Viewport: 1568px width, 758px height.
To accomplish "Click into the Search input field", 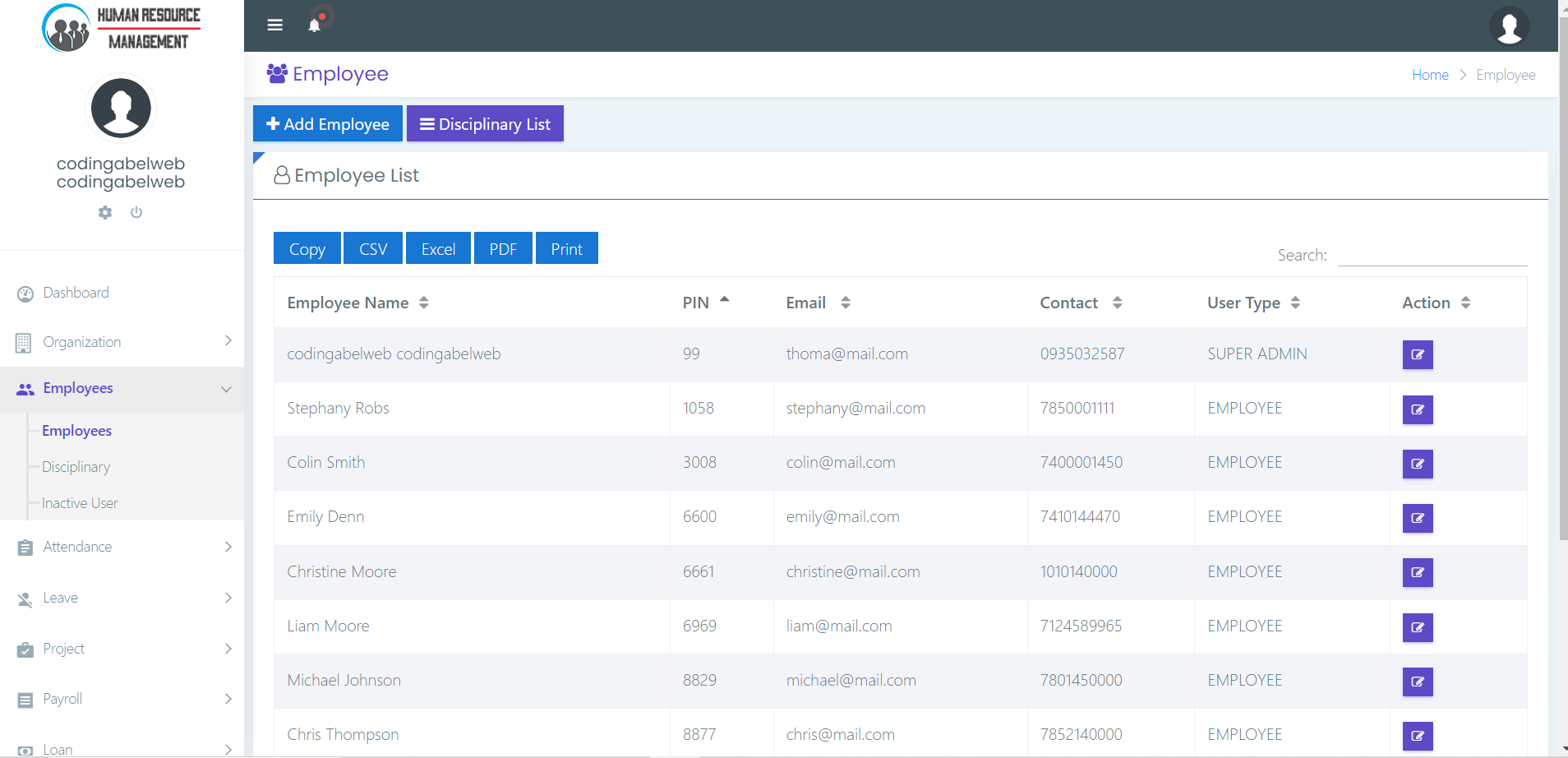I will [1432, 255].
